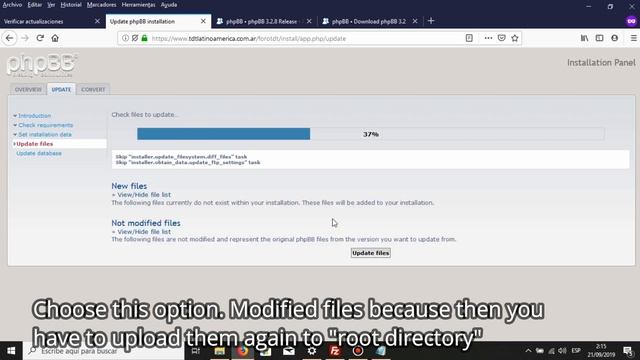The image size is (640, 360).
Task: Click the phpBB logo
Action: (42, 65)
